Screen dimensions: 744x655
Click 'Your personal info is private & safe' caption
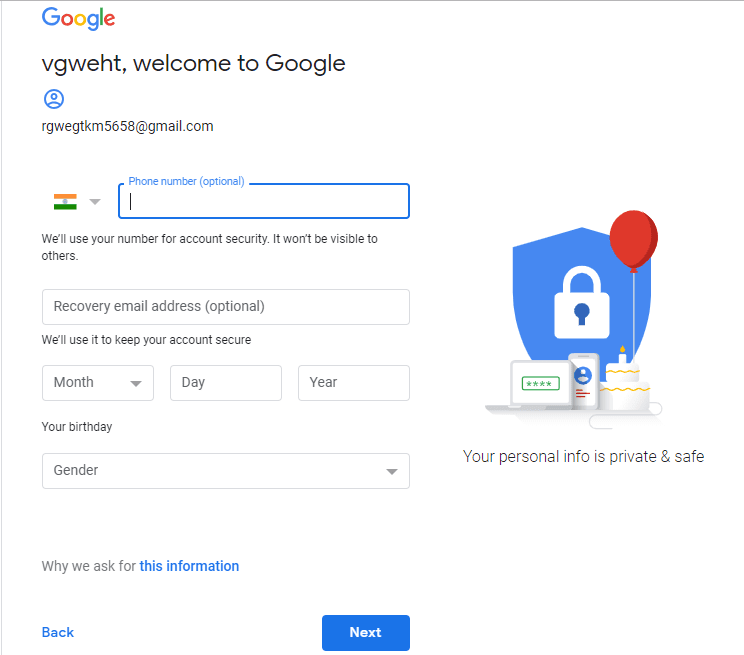[x=583, y=457]
